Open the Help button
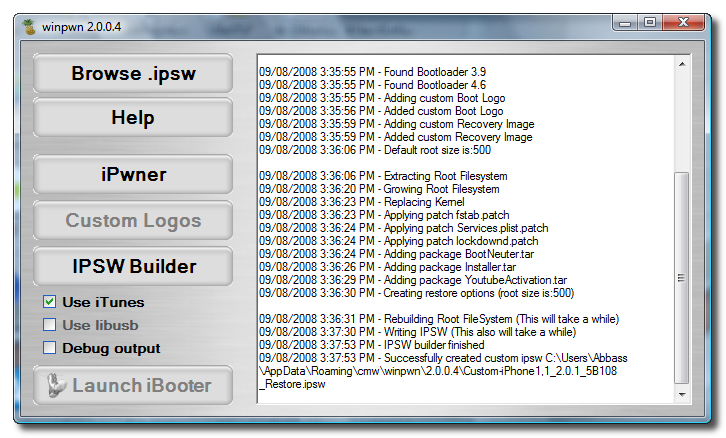The width and height of the screenshot is (726, 438). click(x=133, y=118)
